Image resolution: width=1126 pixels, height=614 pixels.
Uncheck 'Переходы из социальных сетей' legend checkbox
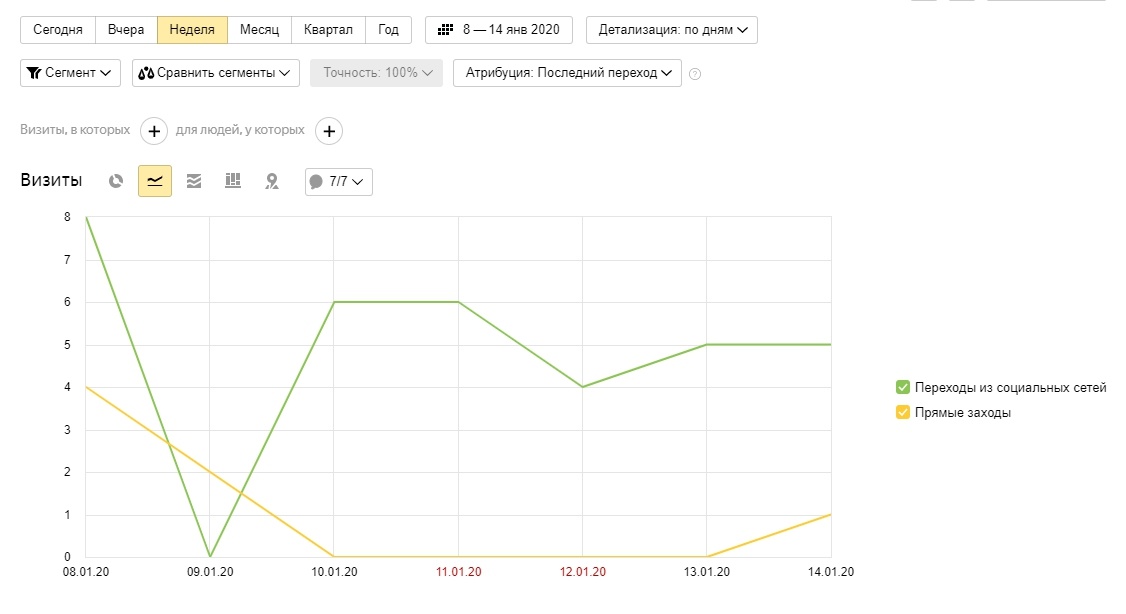coord(902,388)
